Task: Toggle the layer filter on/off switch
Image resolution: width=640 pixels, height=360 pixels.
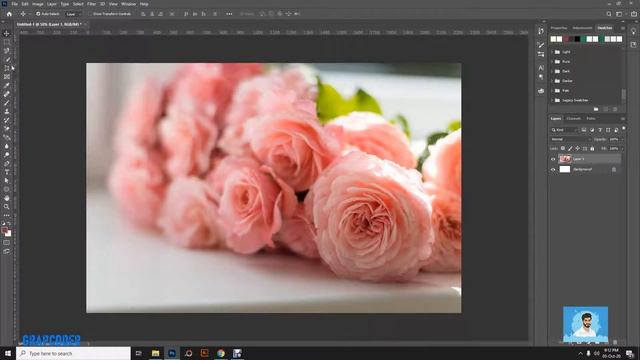Action: point(623,129)
